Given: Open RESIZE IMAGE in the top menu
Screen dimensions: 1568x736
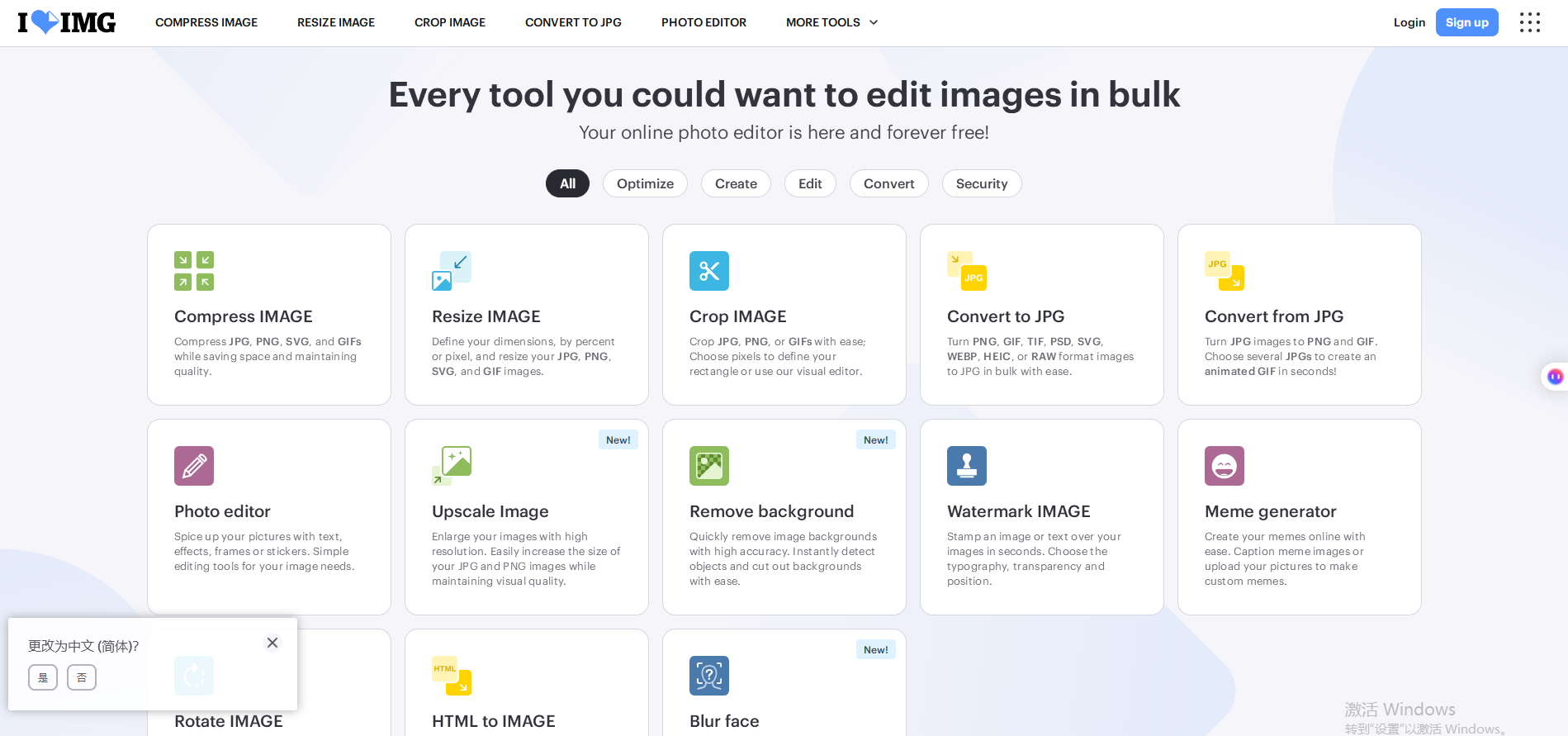Looking at the screenshot, I should 336,22.
